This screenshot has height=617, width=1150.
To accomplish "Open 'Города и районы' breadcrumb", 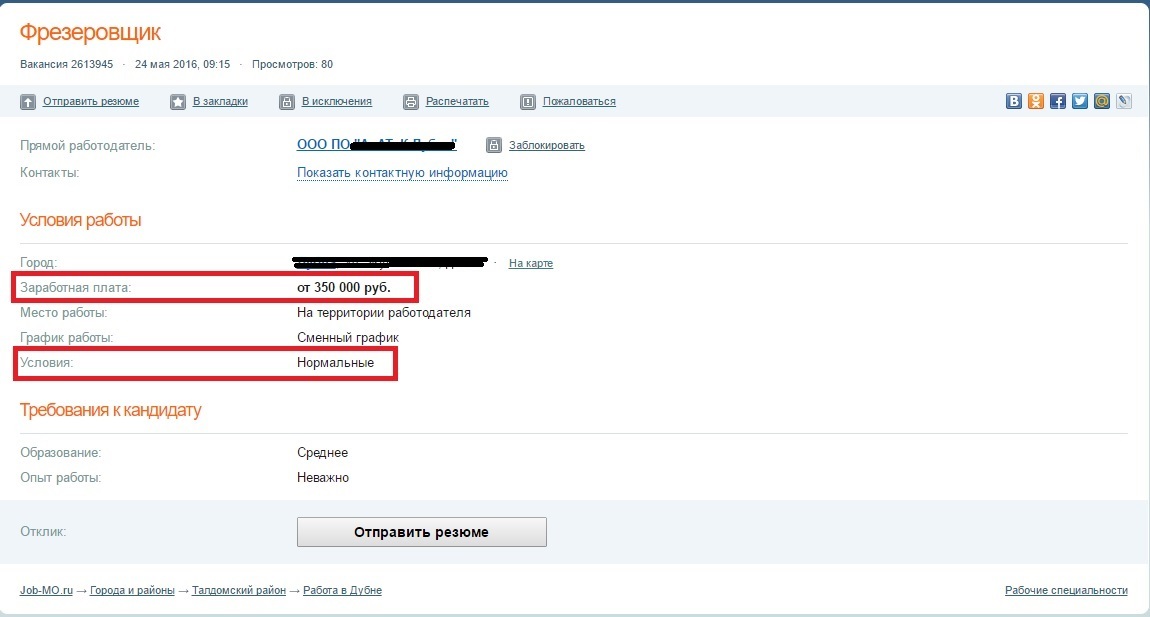I will [132, 591].
